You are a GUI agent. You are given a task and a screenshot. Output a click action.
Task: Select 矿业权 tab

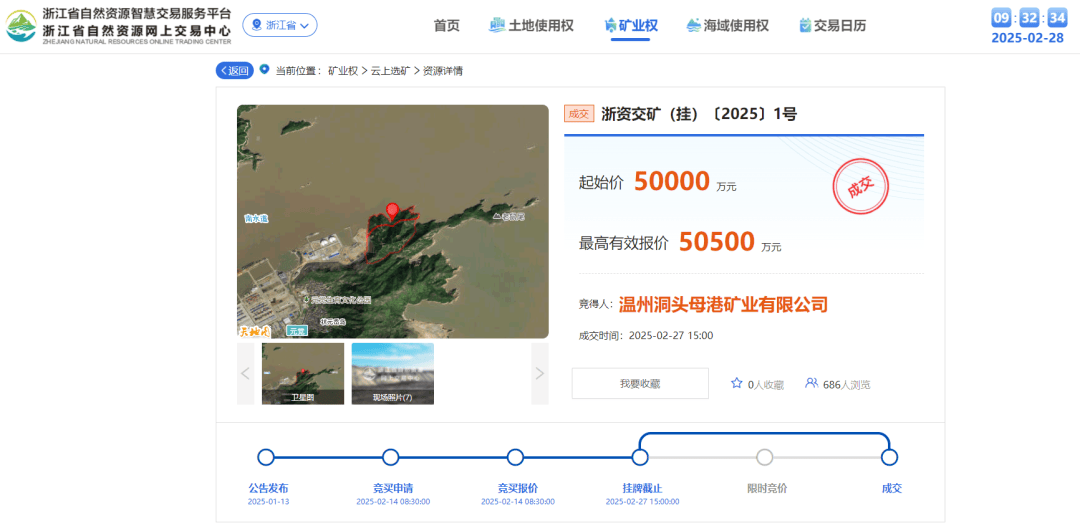point(630,26)
